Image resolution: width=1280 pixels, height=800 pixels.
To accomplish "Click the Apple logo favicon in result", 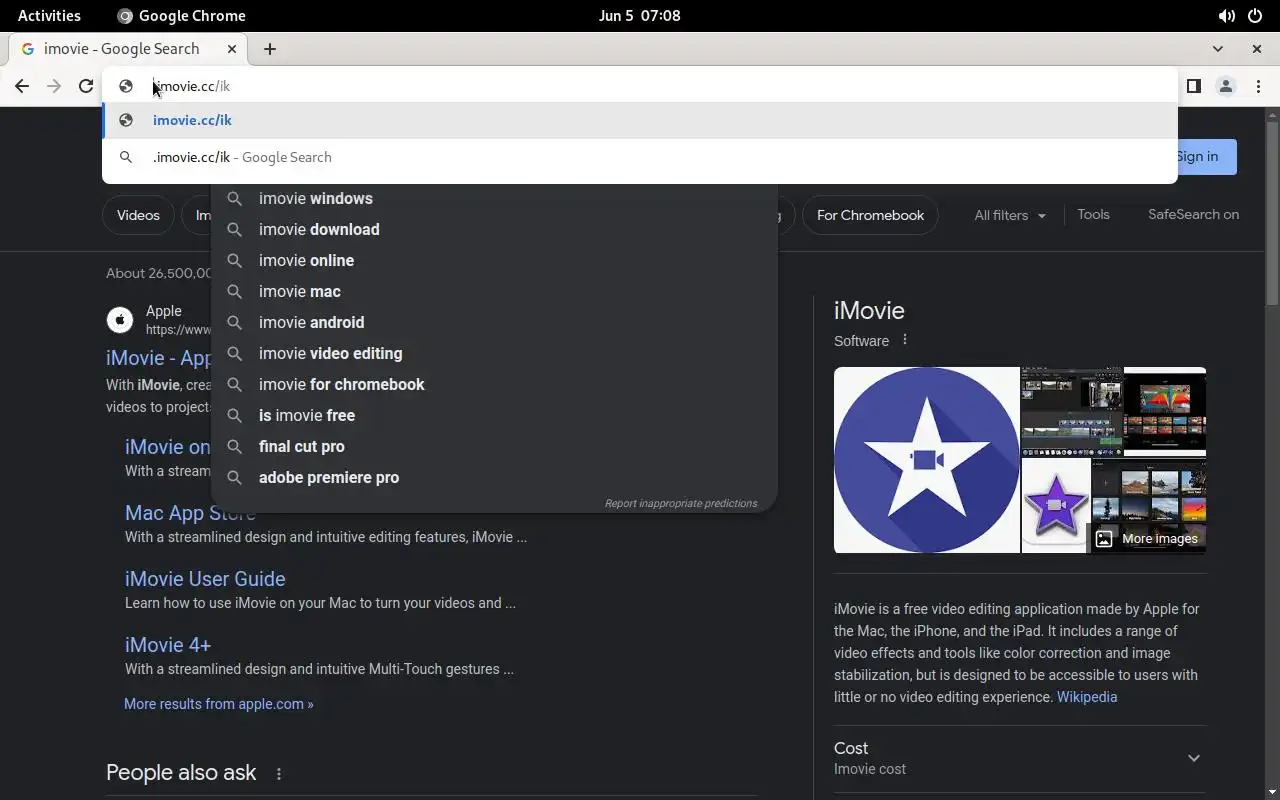I will click(120, 320).
